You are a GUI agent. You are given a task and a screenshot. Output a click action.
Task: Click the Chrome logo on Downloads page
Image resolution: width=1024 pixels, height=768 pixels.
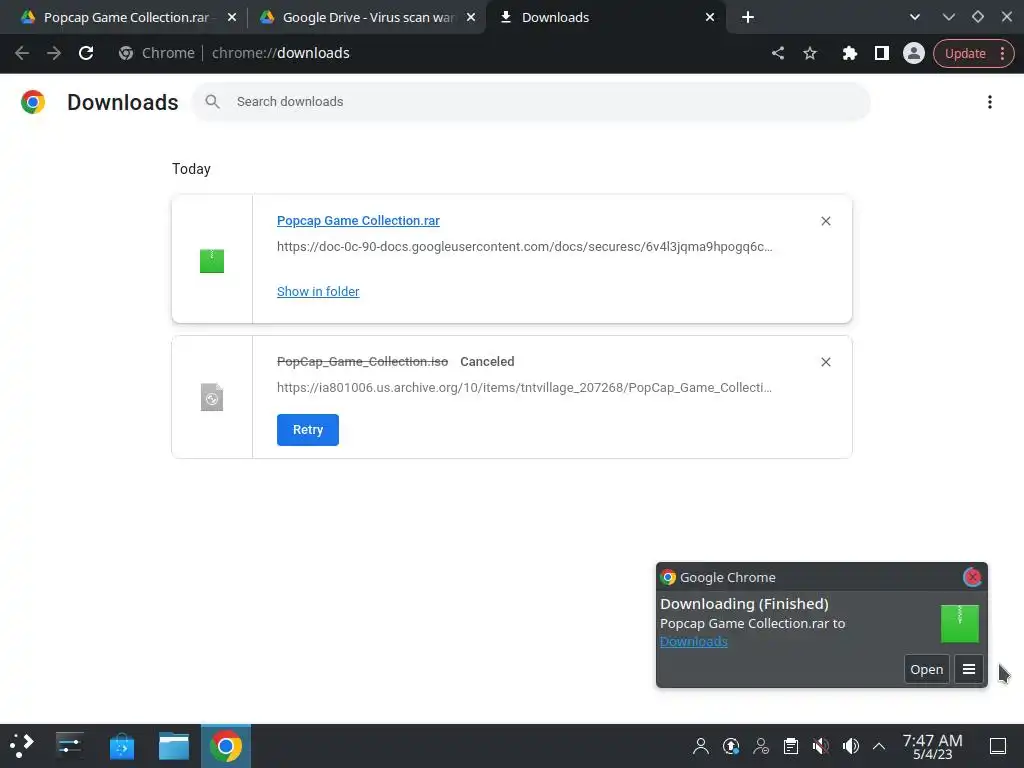click(33, 102)
